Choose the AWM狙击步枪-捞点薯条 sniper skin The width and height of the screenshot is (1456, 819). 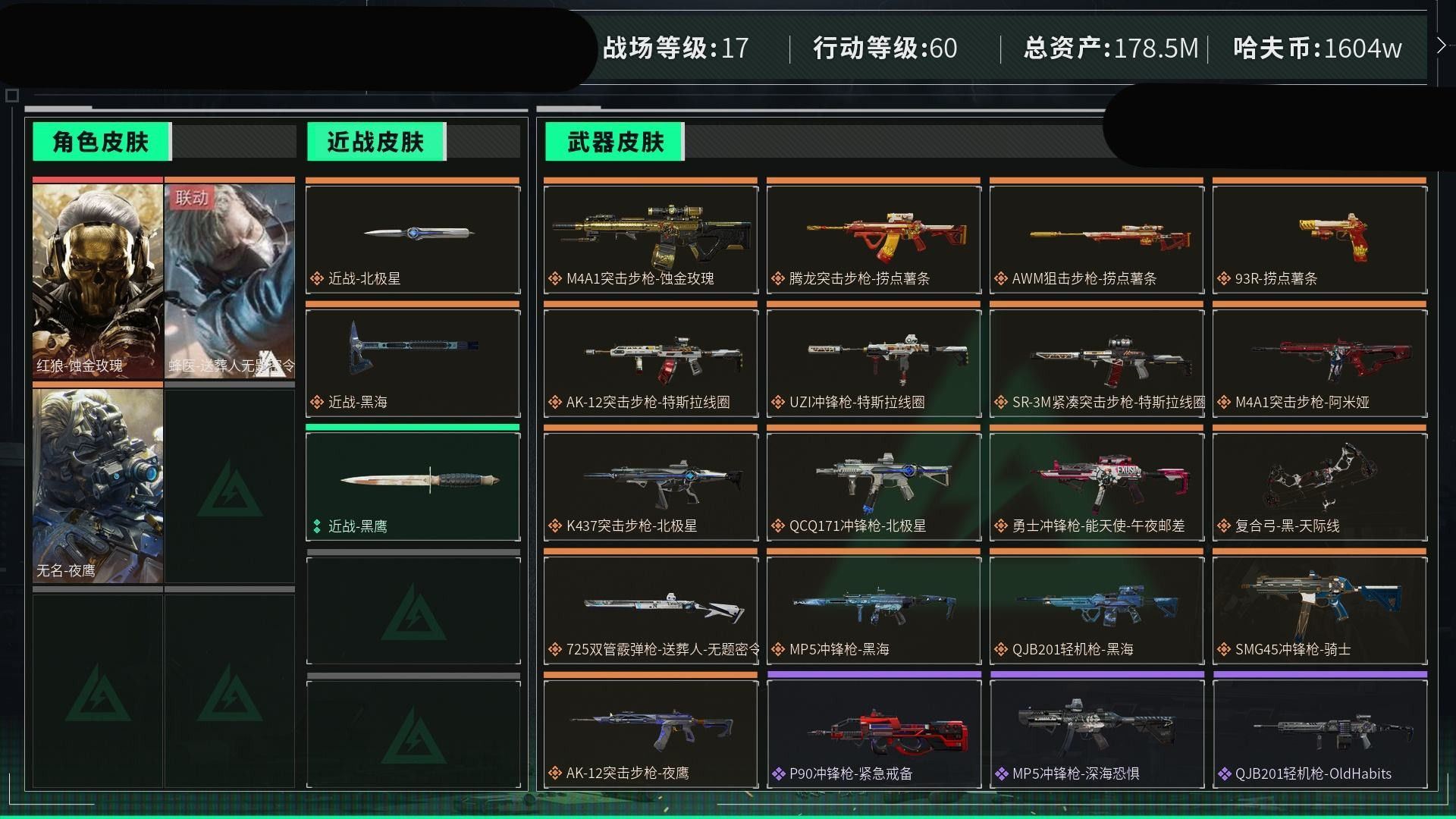tap(1097, 239)
